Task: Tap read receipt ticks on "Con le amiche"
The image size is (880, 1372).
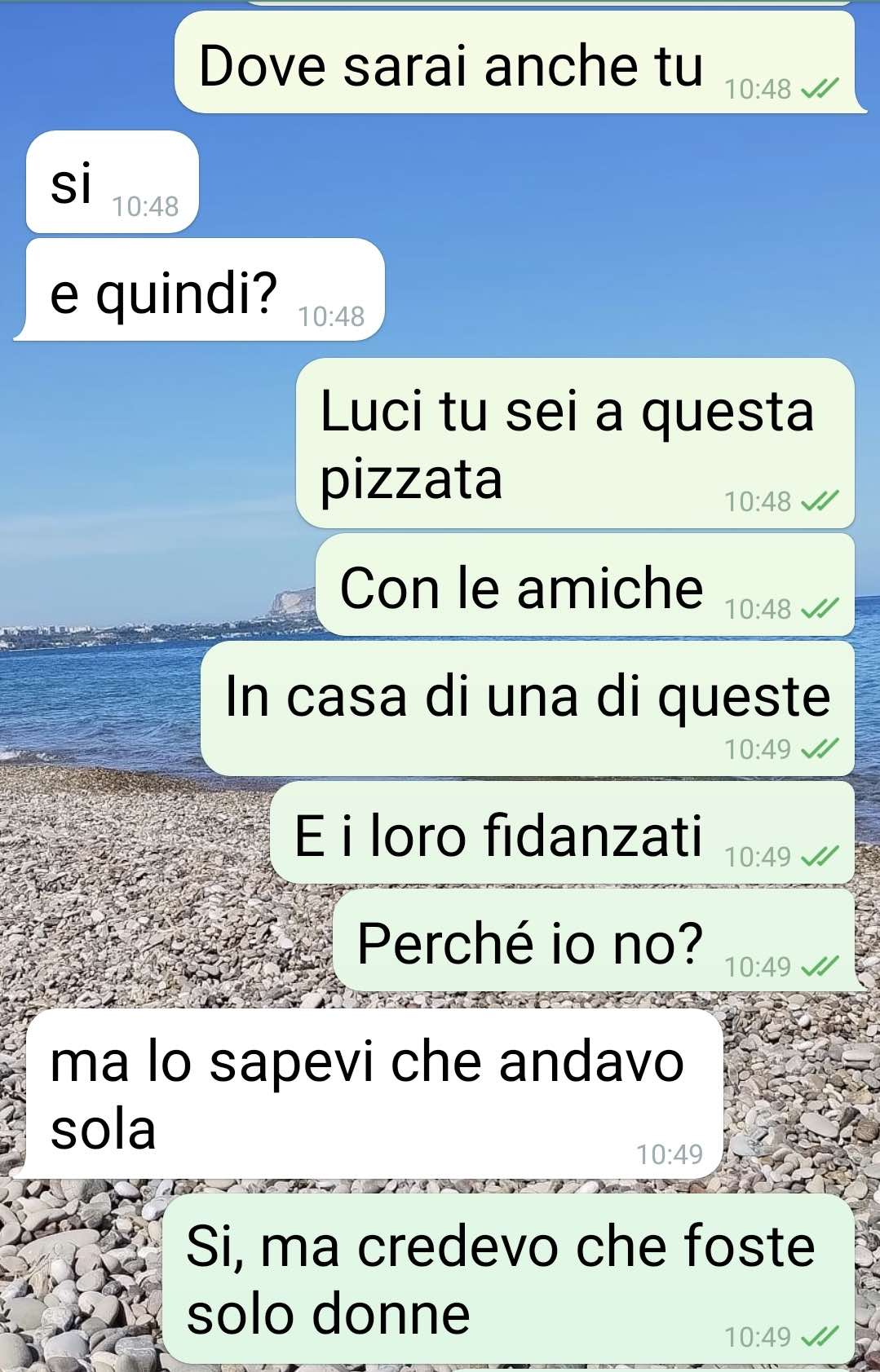Action: point(819,609)
